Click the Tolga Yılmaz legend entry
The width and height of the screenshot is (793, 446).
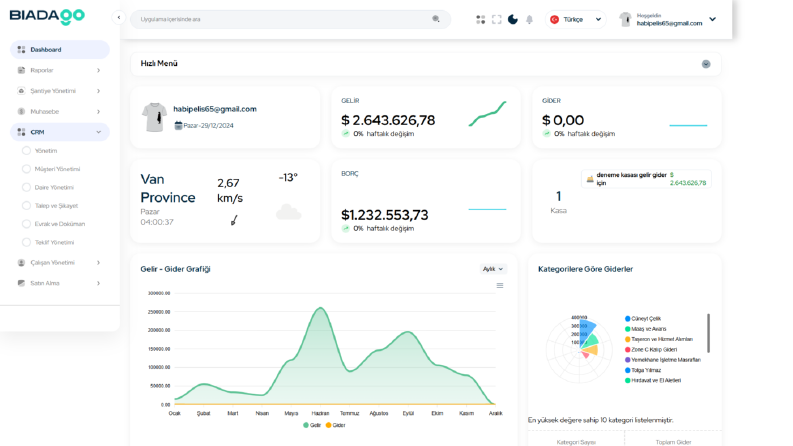tap(643, 370)
